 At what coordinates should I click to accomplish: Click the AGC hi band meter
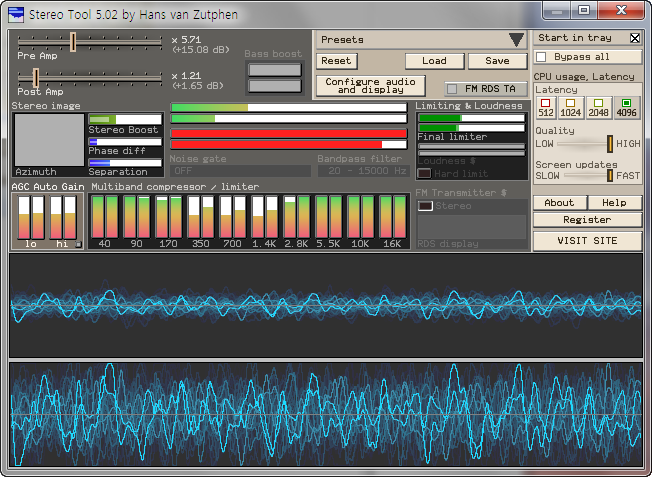click(63, 217)
